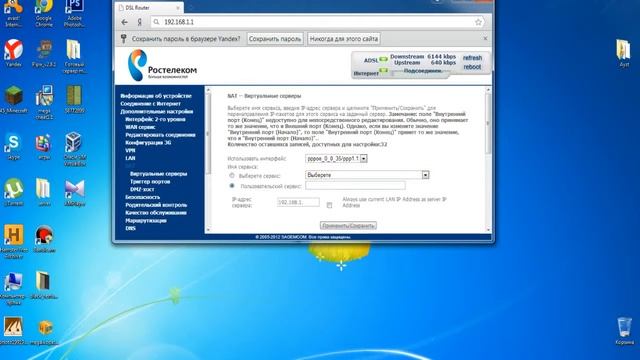Open the layer 2 interface menu item
Image resolution: width=640 pixels, height=360 pixels.
click(x=155, y=119)
